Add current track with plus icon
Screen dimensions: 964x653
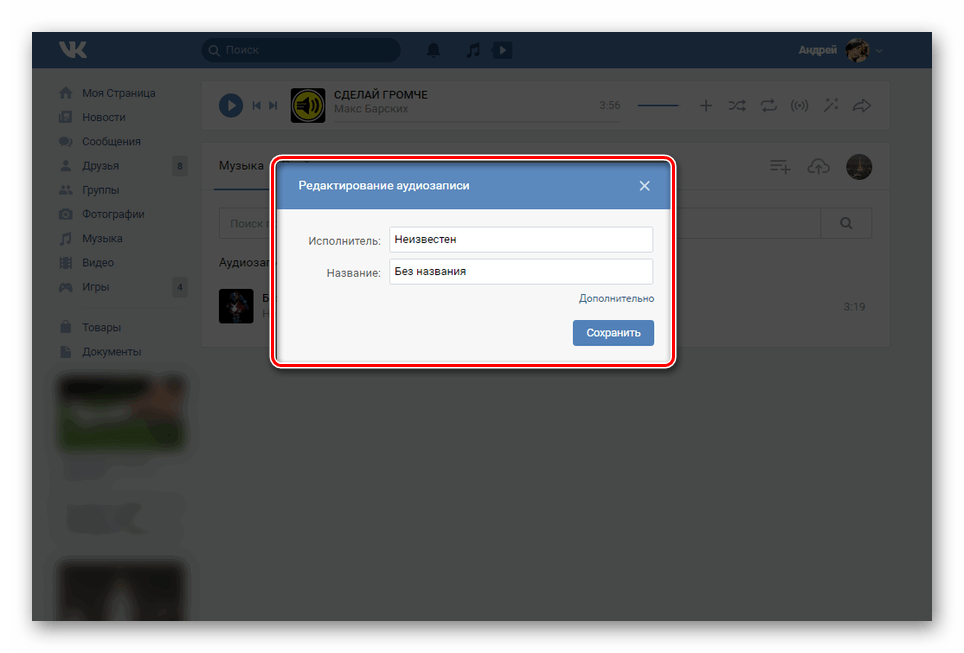[x=705, y=105]
